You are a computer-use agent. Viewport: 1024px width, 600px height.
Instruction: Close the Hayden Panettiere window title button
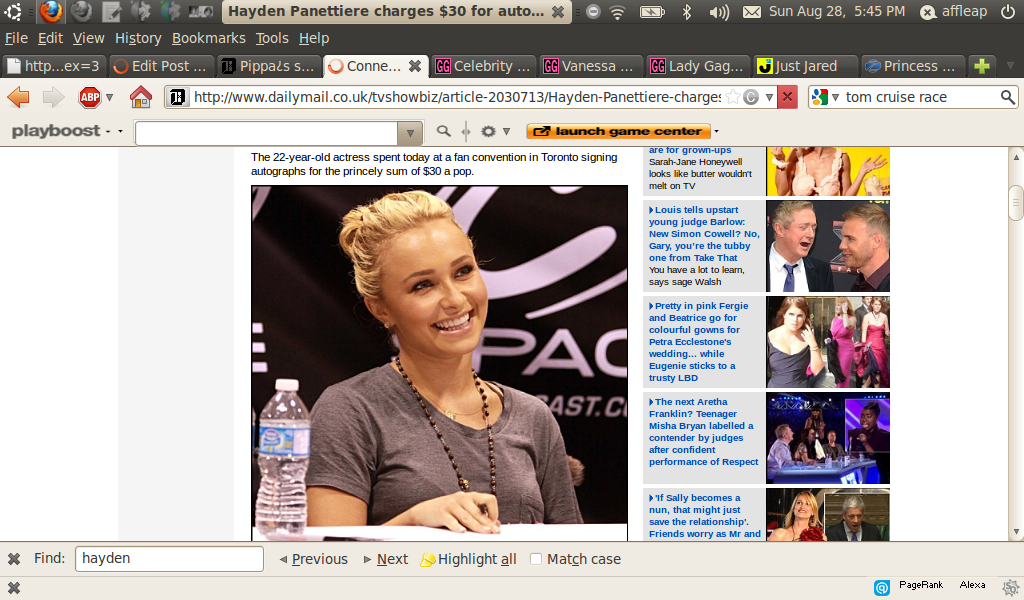click(x=558, y=11)
